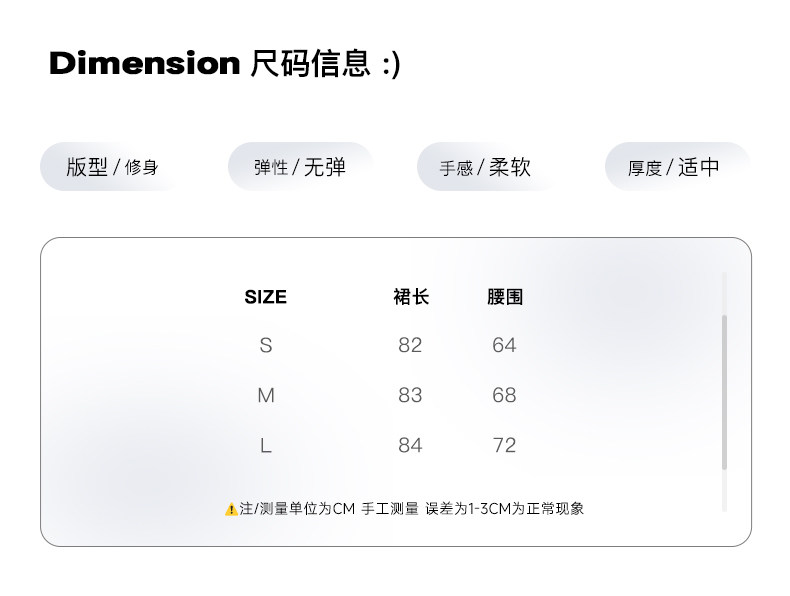Click the SIZE column header
The height and width of the screenshot is (596, 790).
265,297
